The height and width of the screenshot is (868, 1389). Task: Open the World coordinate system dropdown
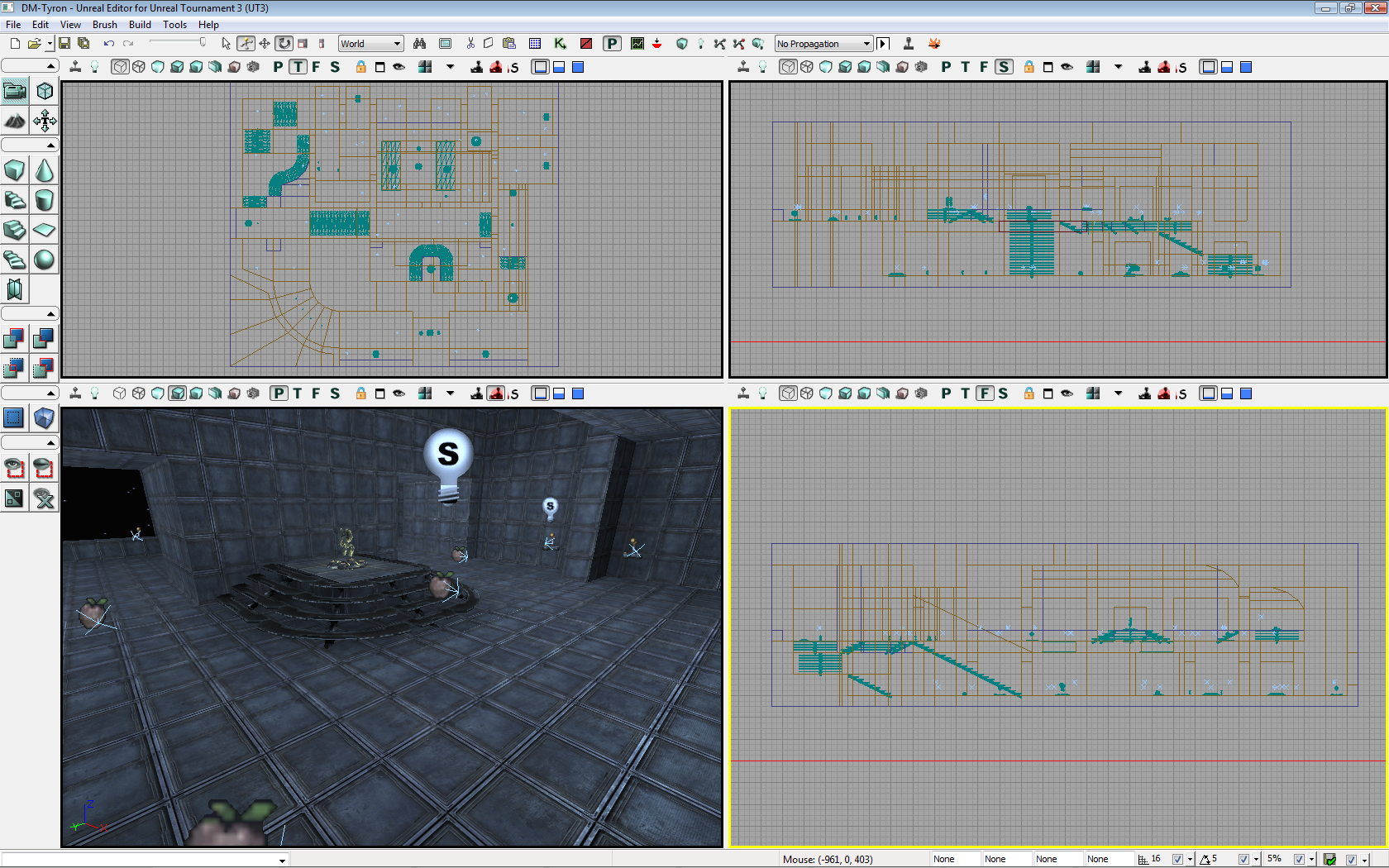pyautogui.click(x=370, y=44)
